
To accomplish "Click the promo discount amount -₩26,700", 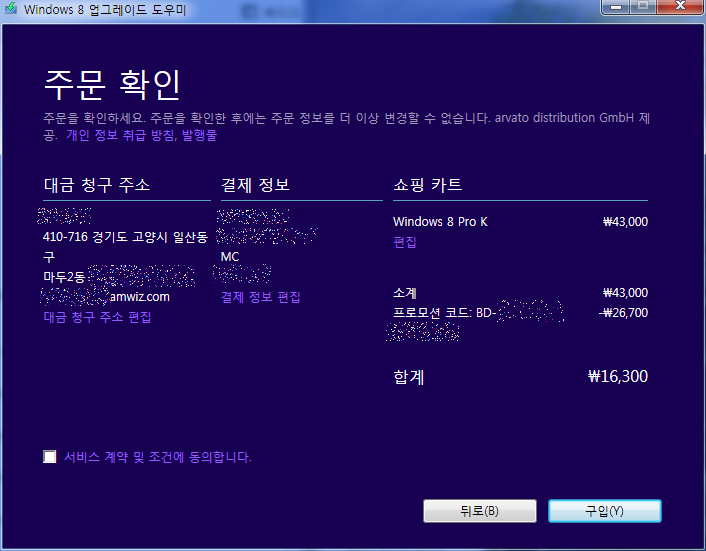I will (x=622, y=312).
